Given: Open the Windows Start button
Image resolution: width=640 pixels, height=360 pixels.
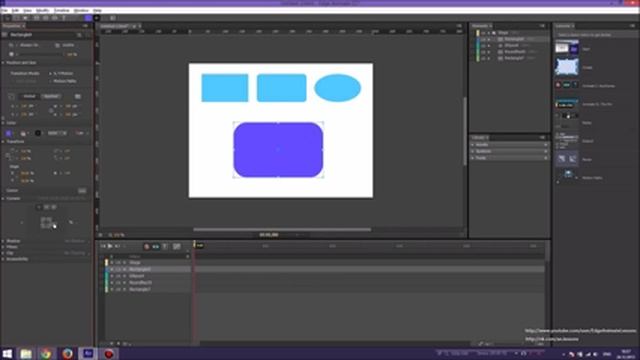Looking at the screenshot, I should click(x=7, y=353).
